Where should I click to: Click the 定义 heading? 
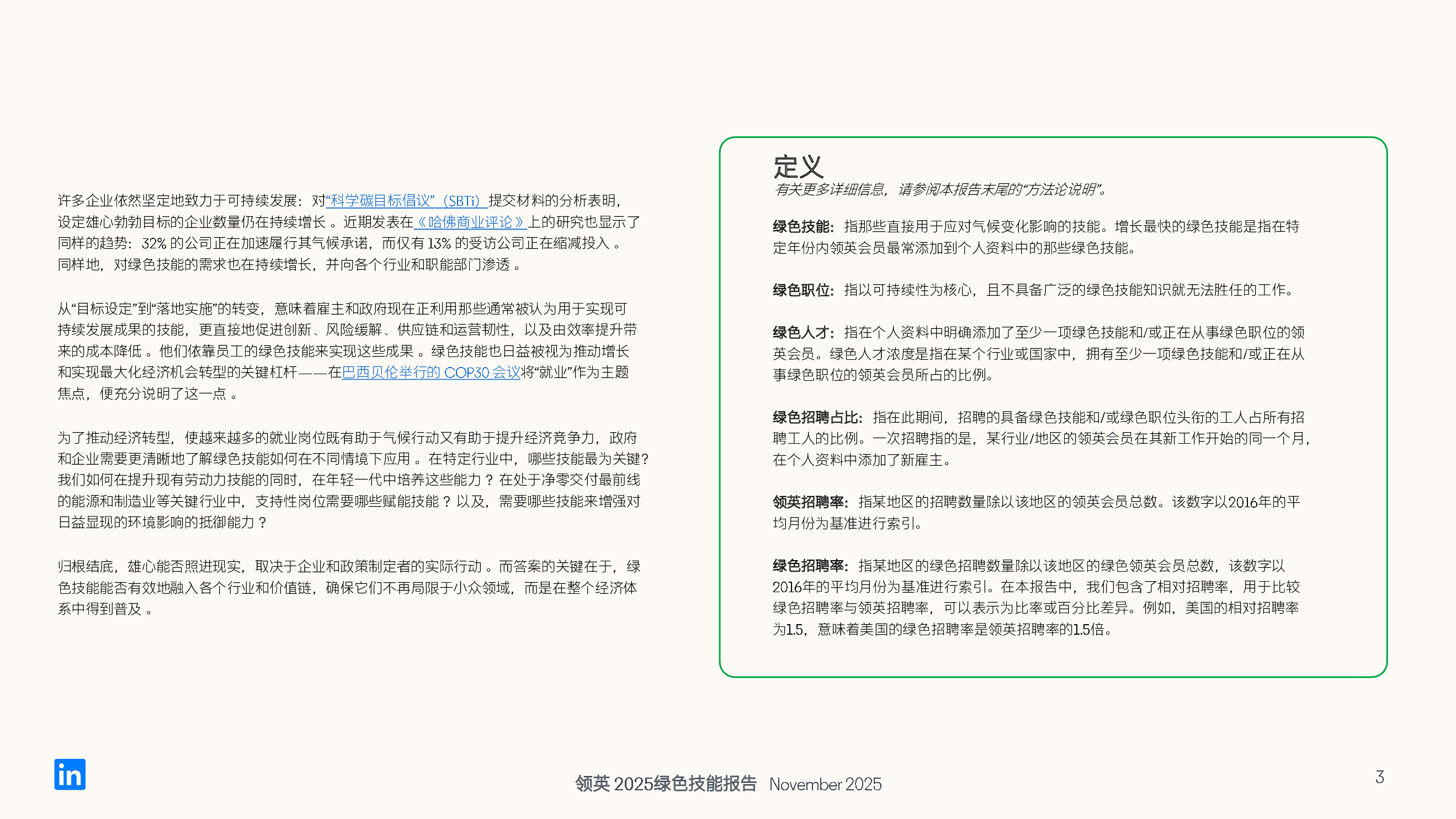click(798, 167)
